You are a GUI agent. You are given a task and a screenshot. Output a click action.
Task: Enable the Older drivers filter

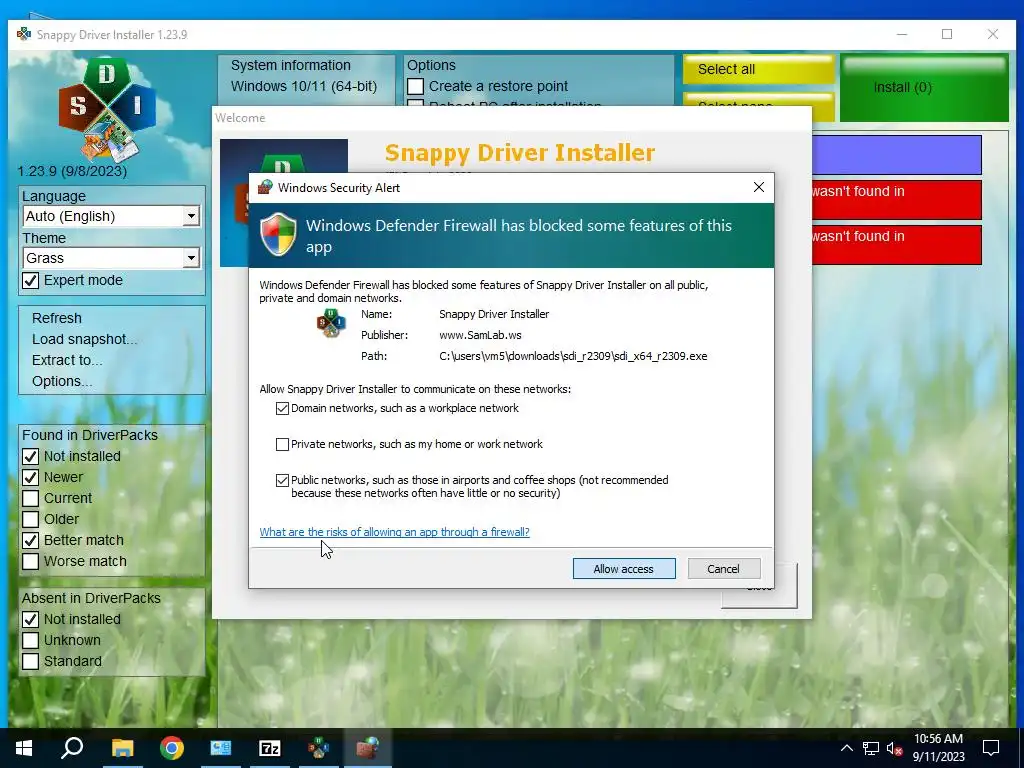[x=30, y=519]
